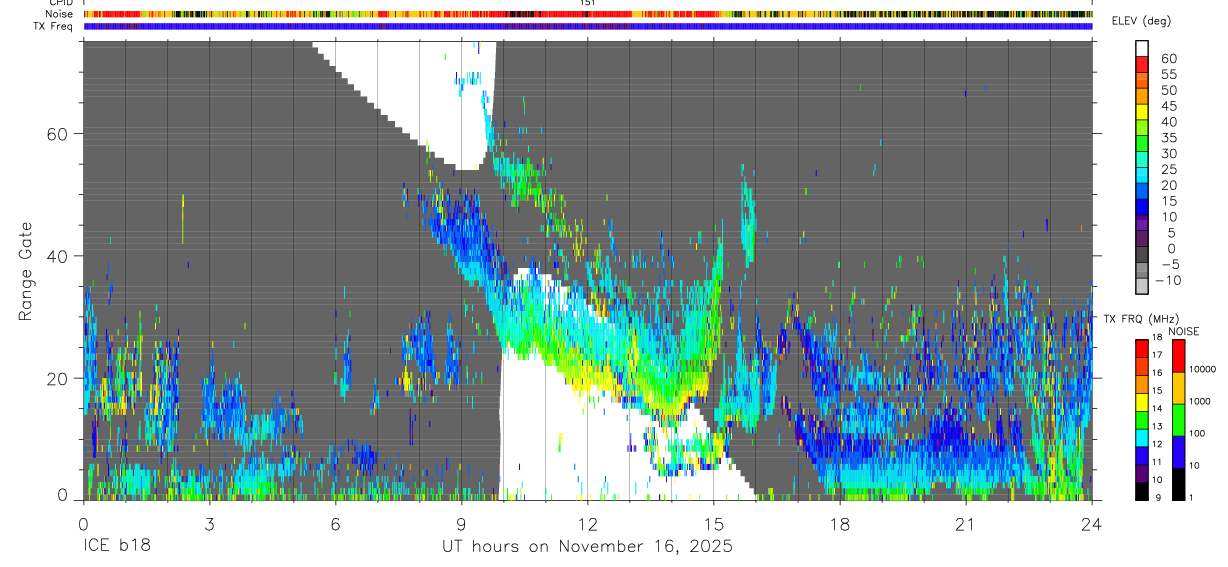The width and height of the screenshot is (1228, 567).
Task: Click the x-axis tick label '15'
Action: tap(714, 524)
